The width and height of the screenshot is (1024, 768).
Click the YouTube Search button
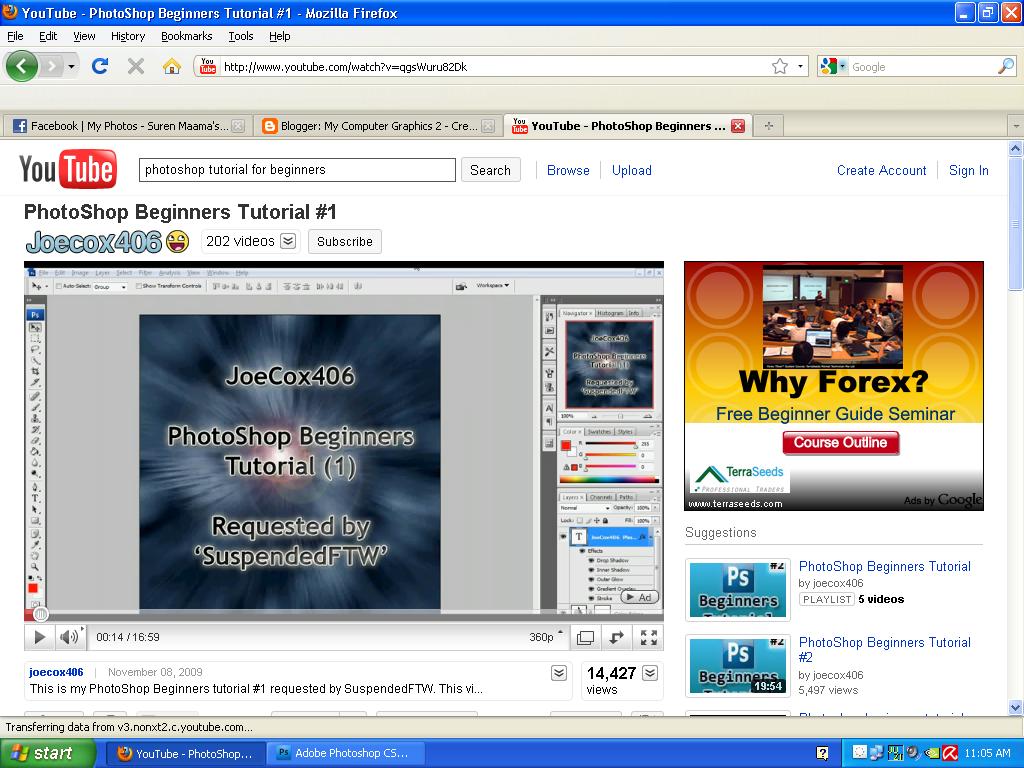click(490, 170)
